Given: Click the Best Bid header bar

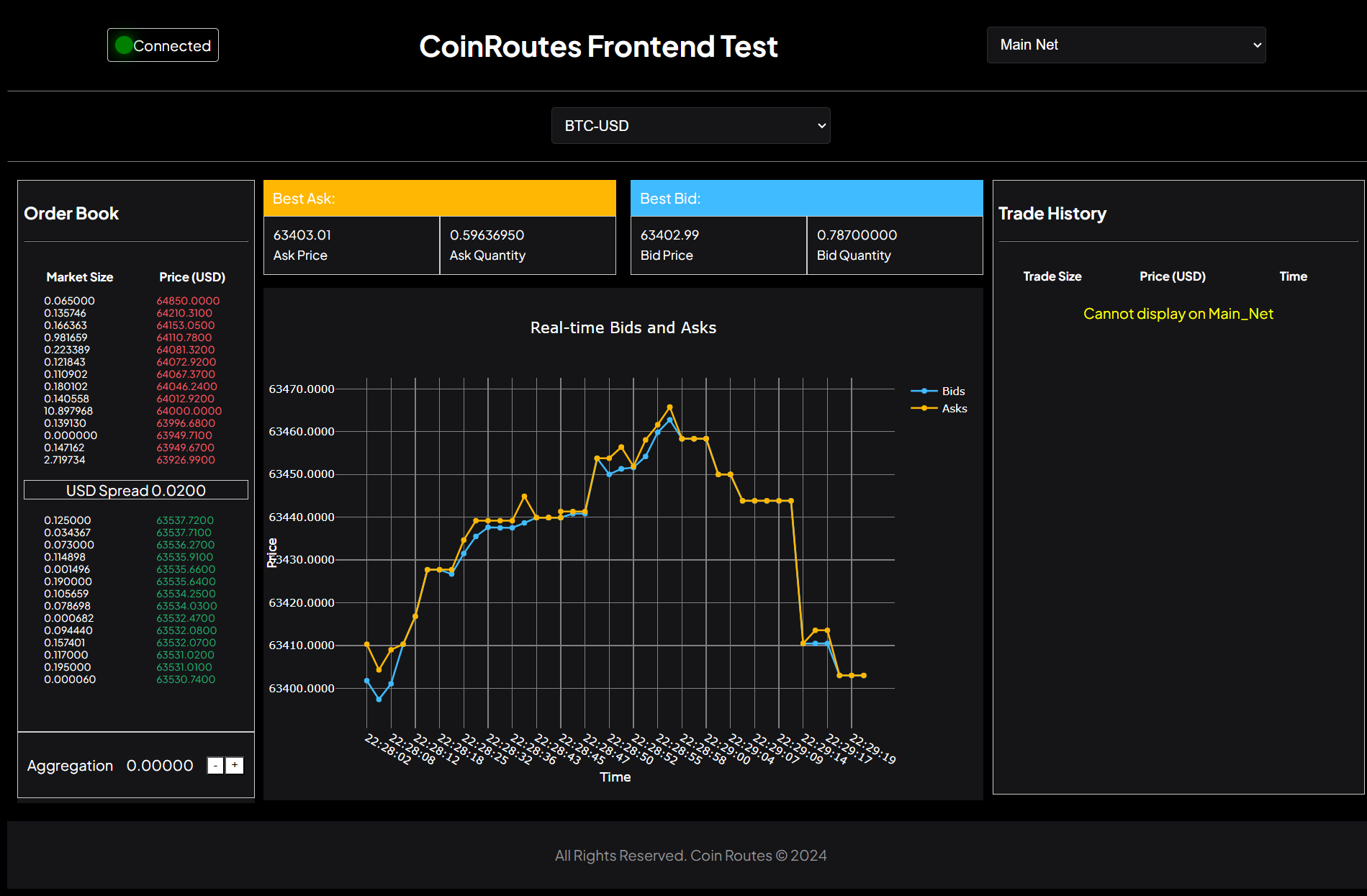Looking at the screenshot, I should (x=807, y=198).
